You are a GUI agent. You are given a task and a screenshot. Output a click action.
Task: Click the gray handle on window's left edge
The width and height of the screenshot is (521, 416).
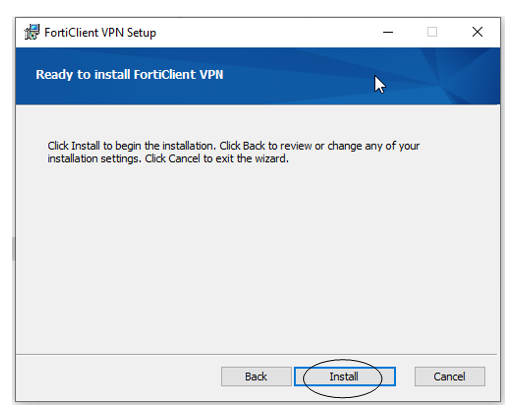pyautogui.click(x=14, y=249)
